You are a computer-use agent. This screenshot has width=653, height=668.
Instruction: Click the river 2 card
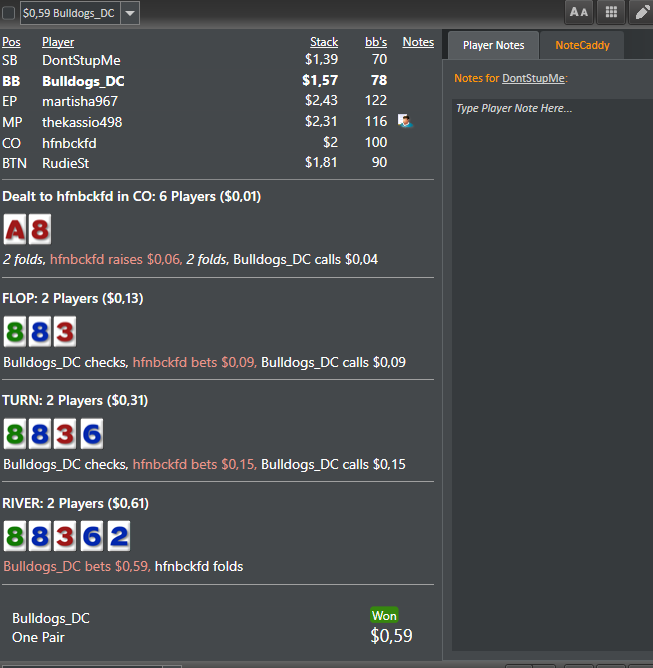point(119,536)
